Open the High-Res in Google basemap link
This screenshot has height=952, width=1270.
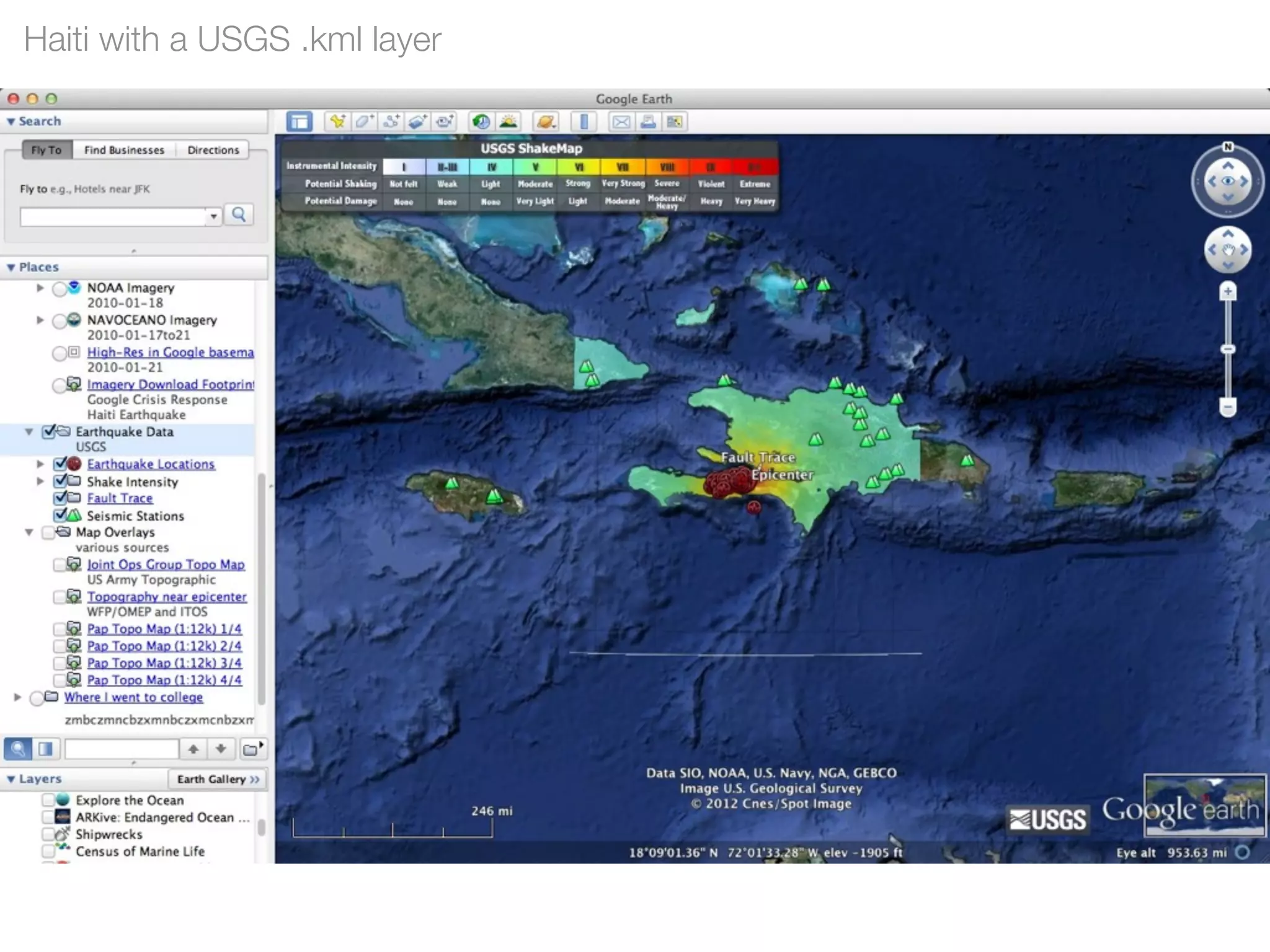click(171, 352)
